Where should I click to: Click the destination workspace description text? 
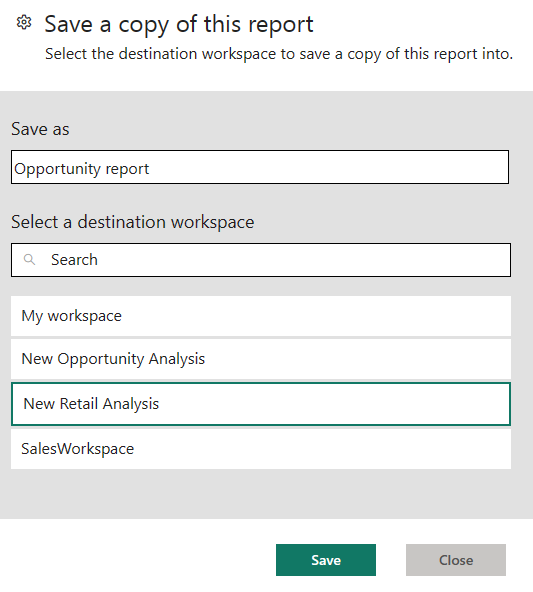[279, 54]
